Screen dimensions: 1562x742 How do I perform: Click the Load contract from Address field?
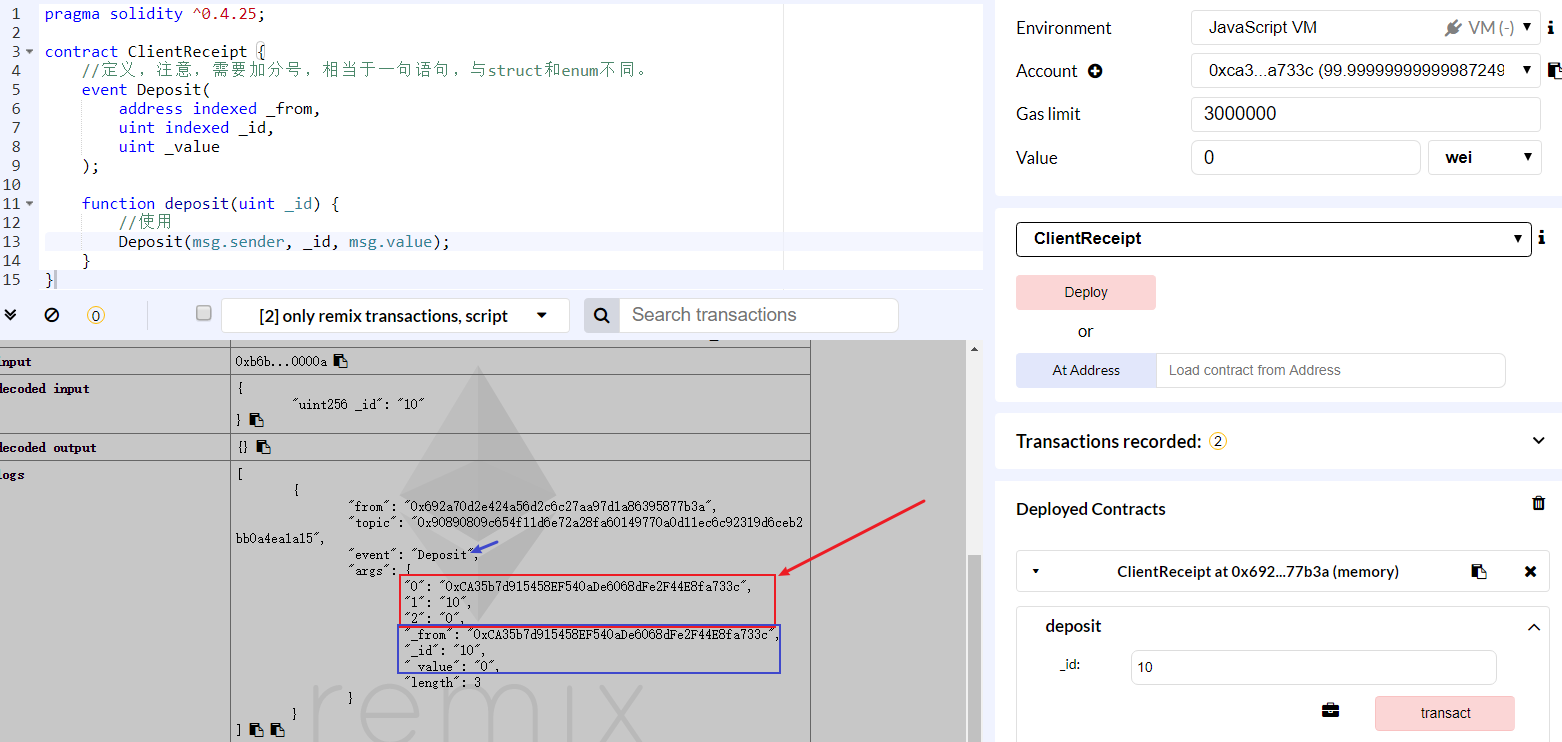pyautogui.click(x=1330, y=370)
